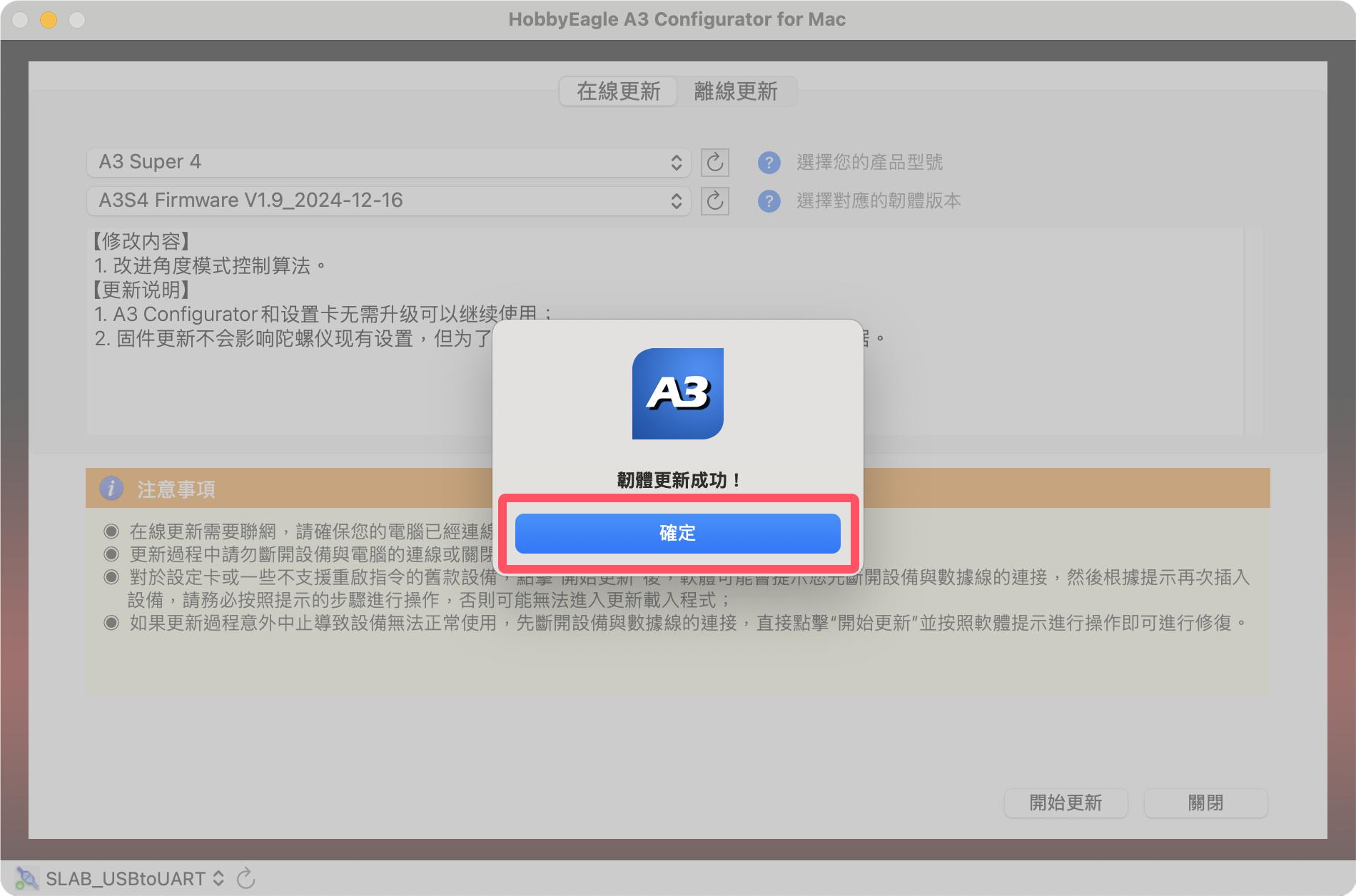The height and width of the screenshot is (896, 1356).
Task: Refresh the serial port list in the status bar
Action: [x=246, y=878]
